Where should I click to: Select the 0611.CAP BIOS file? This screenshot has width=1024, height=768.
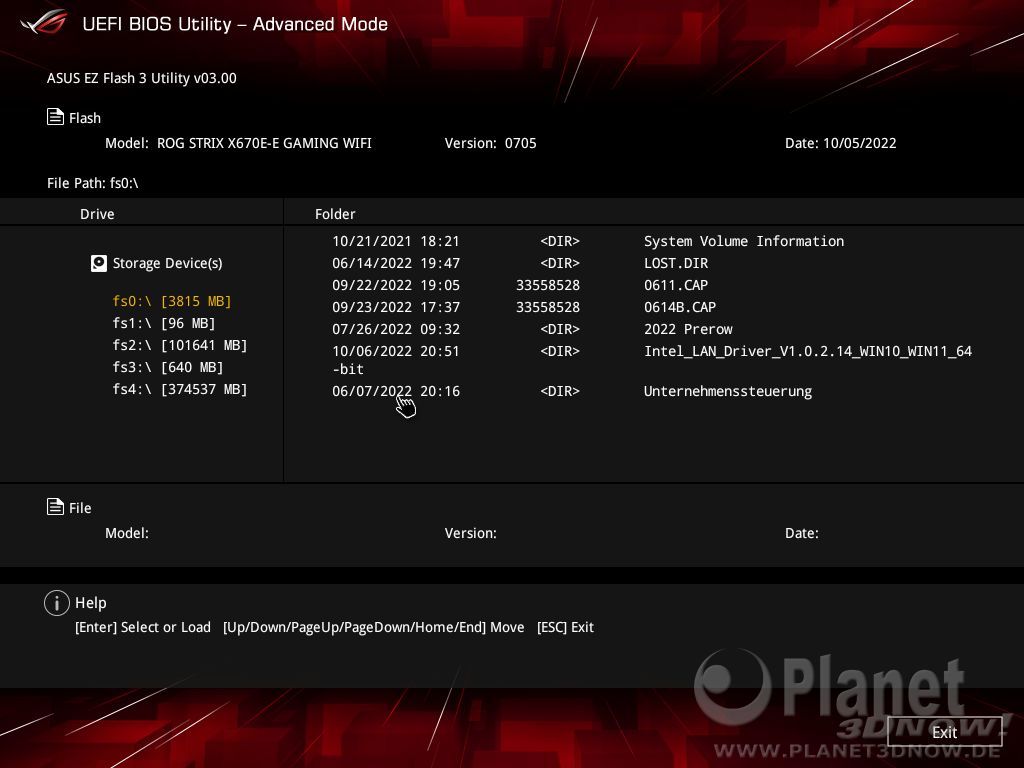pyautogui.click(x=676, y=285)
